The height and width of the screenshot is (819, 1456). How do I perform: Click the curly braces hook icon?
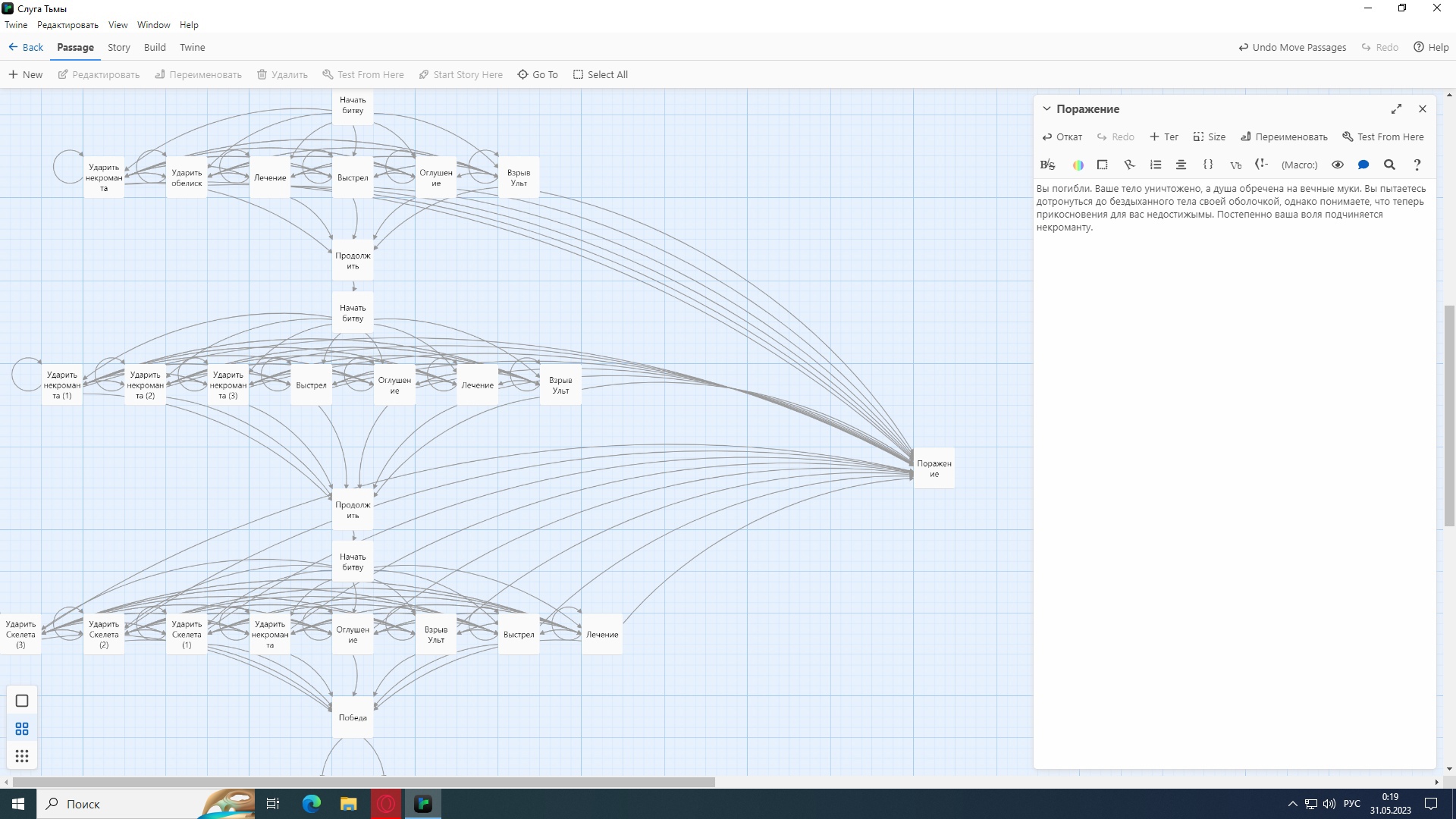1208,165
